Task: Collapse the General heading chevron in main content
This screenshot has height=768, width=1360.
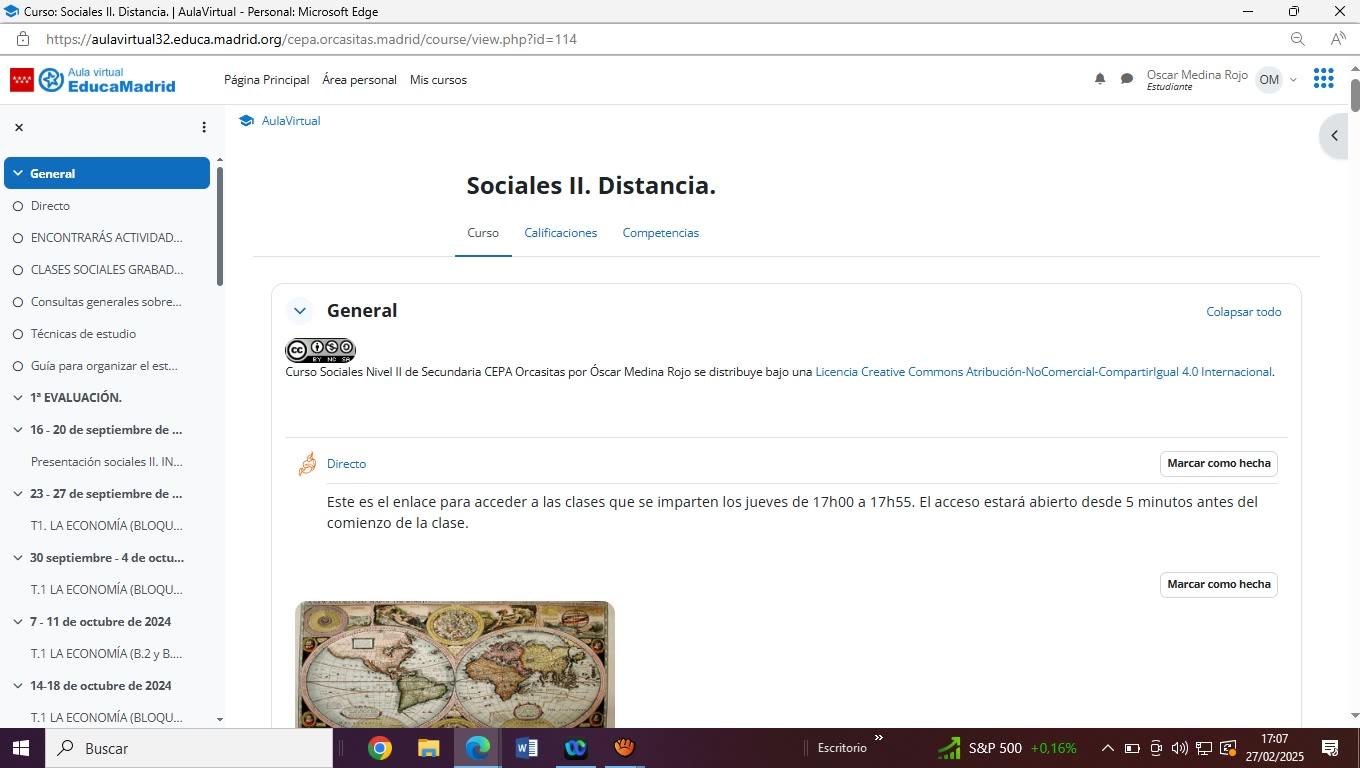Action: (x=299, y=311)
